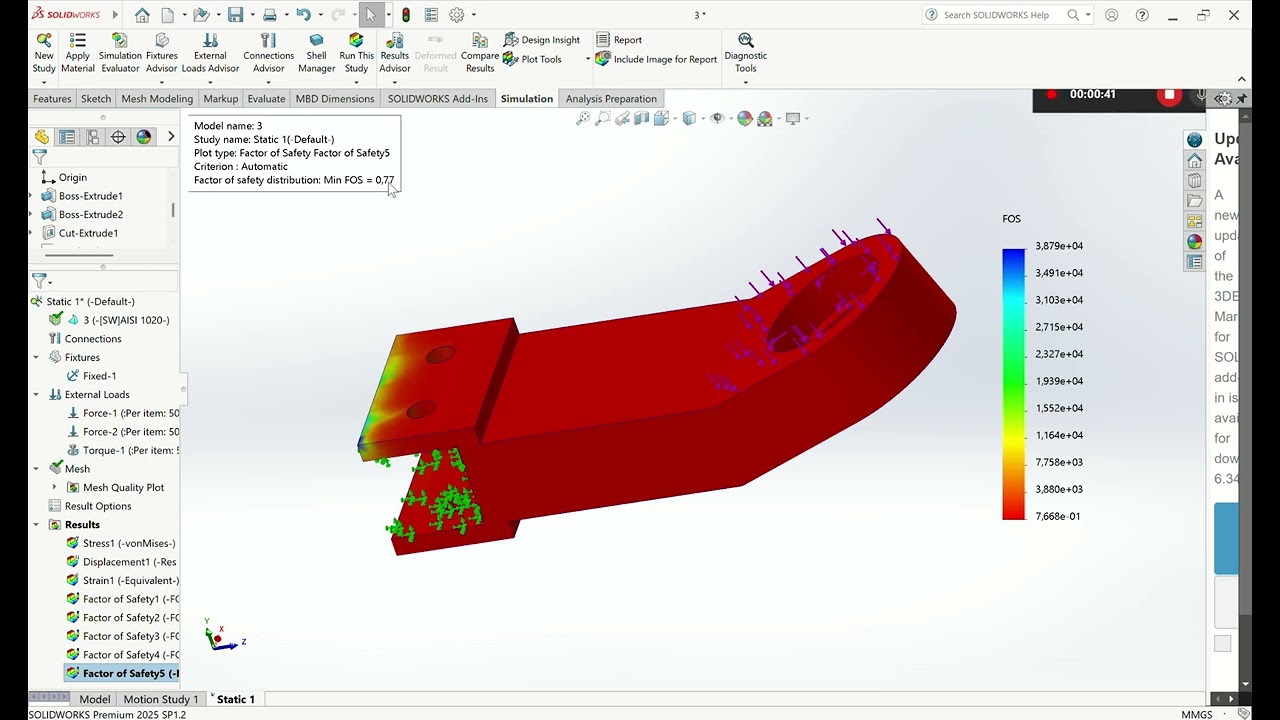Collapse the External Loads folder

point(37,394)
